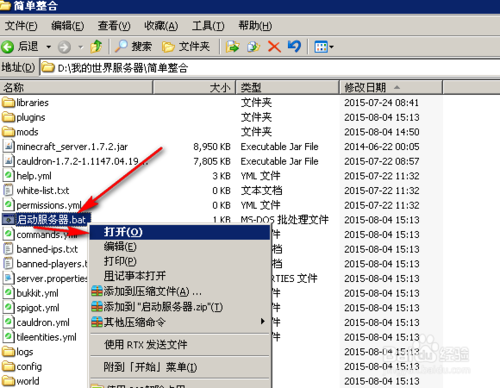Open the 工具(T) menu
Image resolution: width=500 pixels, height=388 pixels.
208,26
